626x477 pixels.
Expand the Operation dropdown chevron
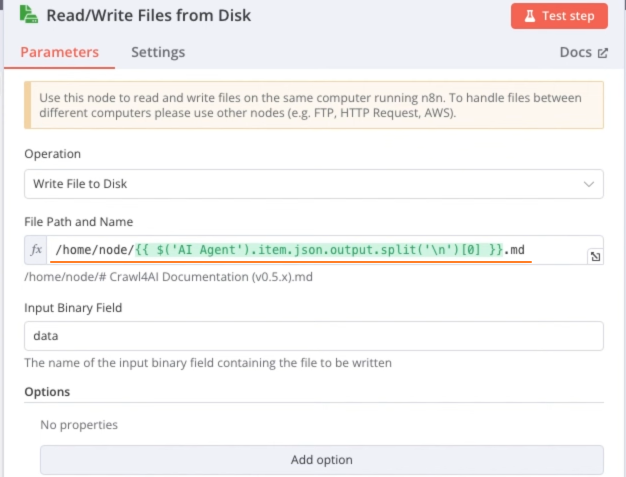tap(588, 184)
